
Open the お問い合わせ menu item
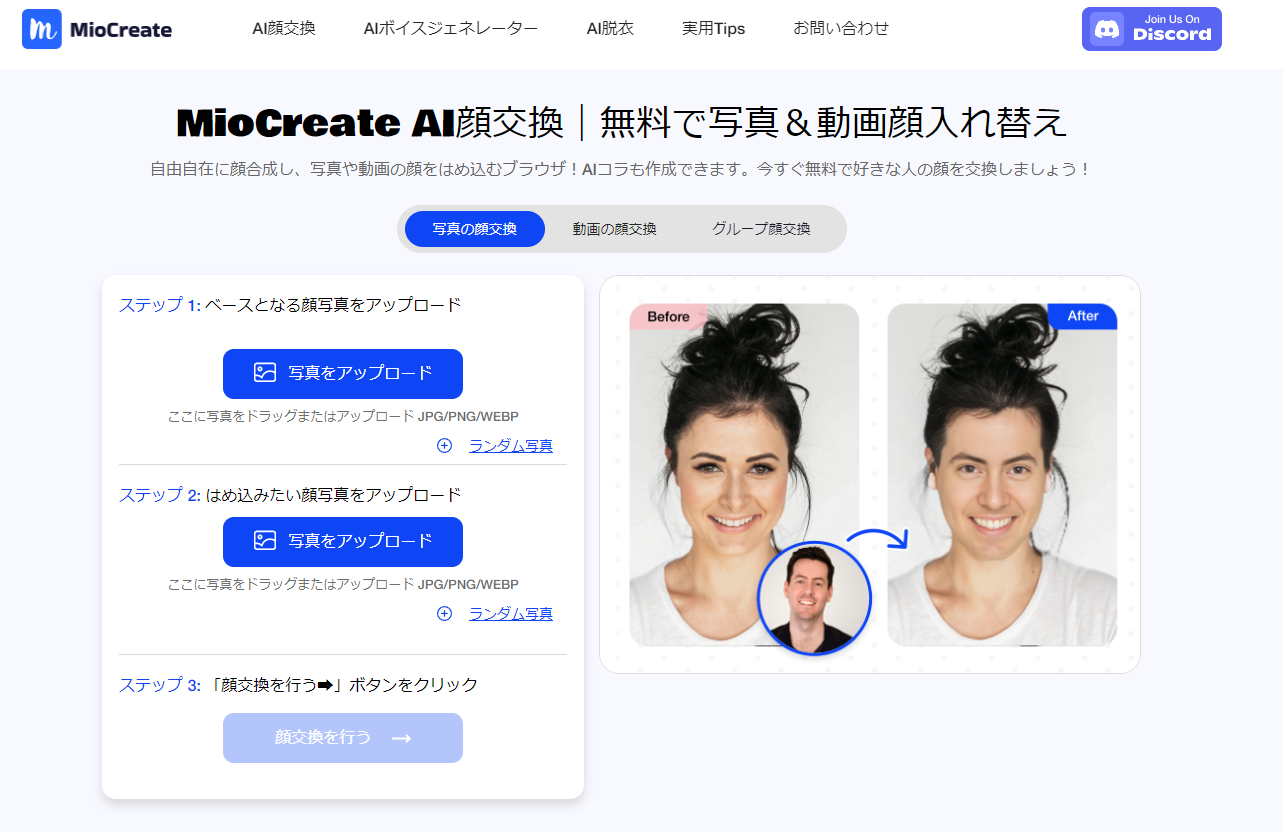tap(841, 28)
